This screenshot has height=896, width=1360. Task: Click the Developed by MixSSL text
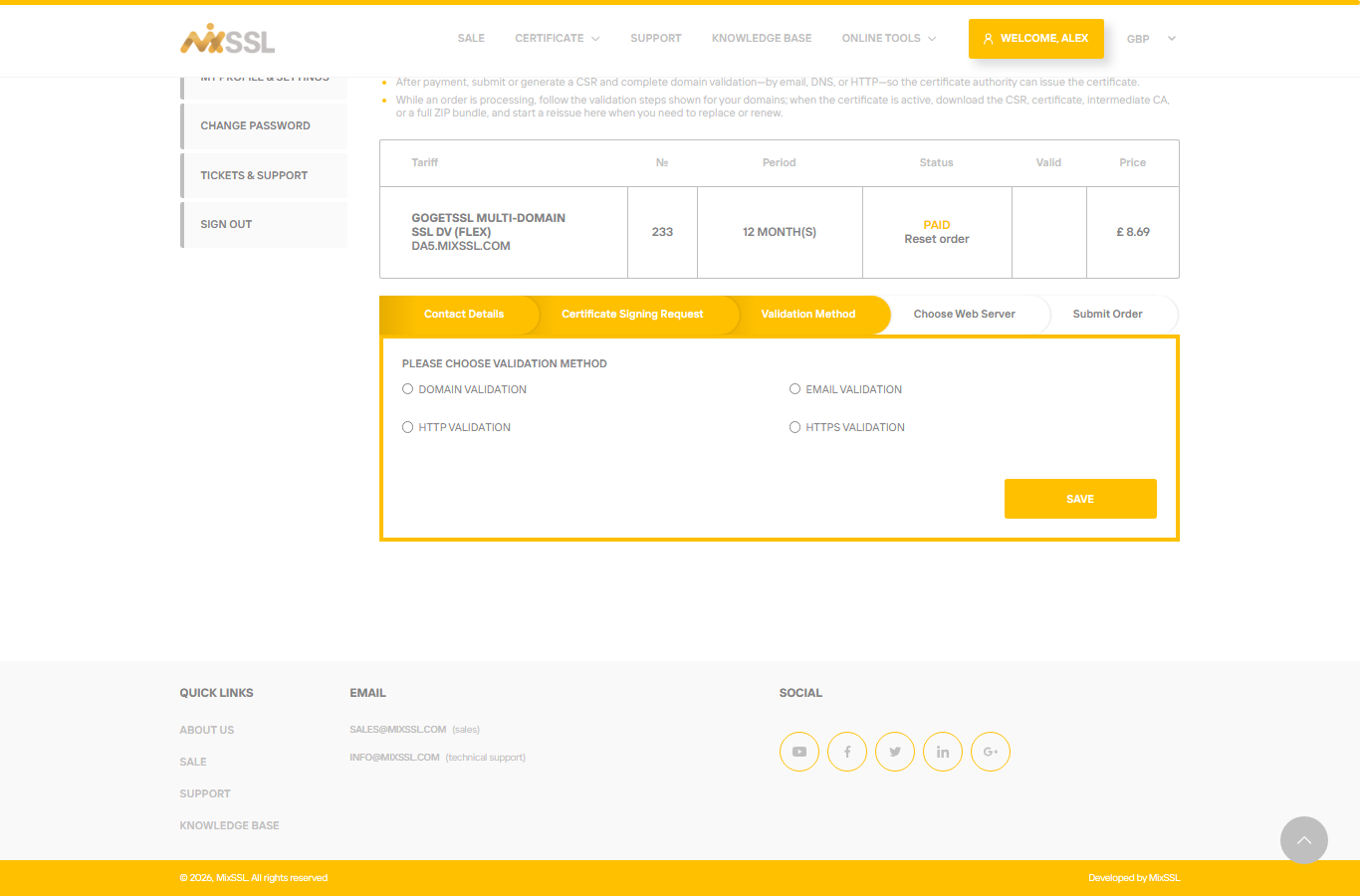pyautogui.click(x=1134, y=878)
